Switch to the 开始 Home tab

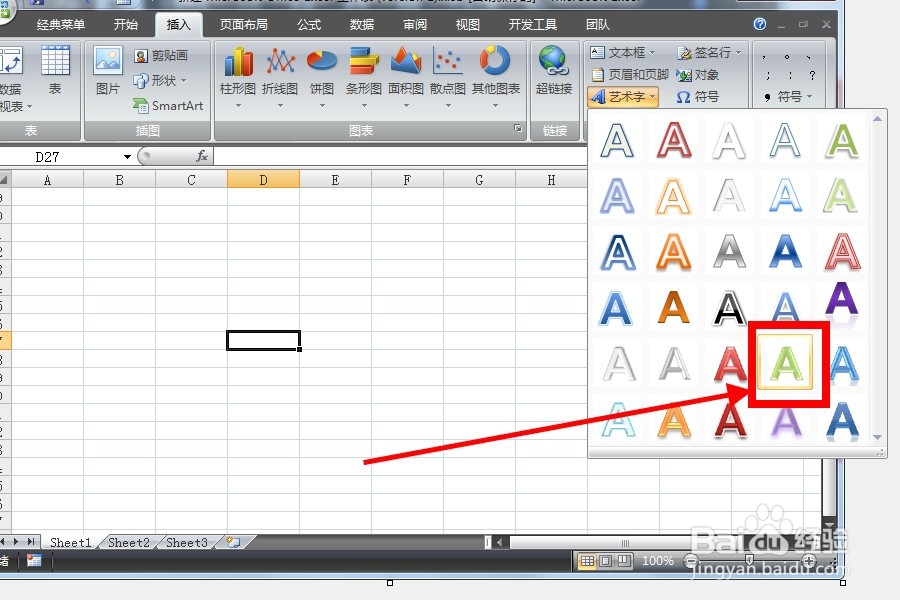(x=126, y=25)
